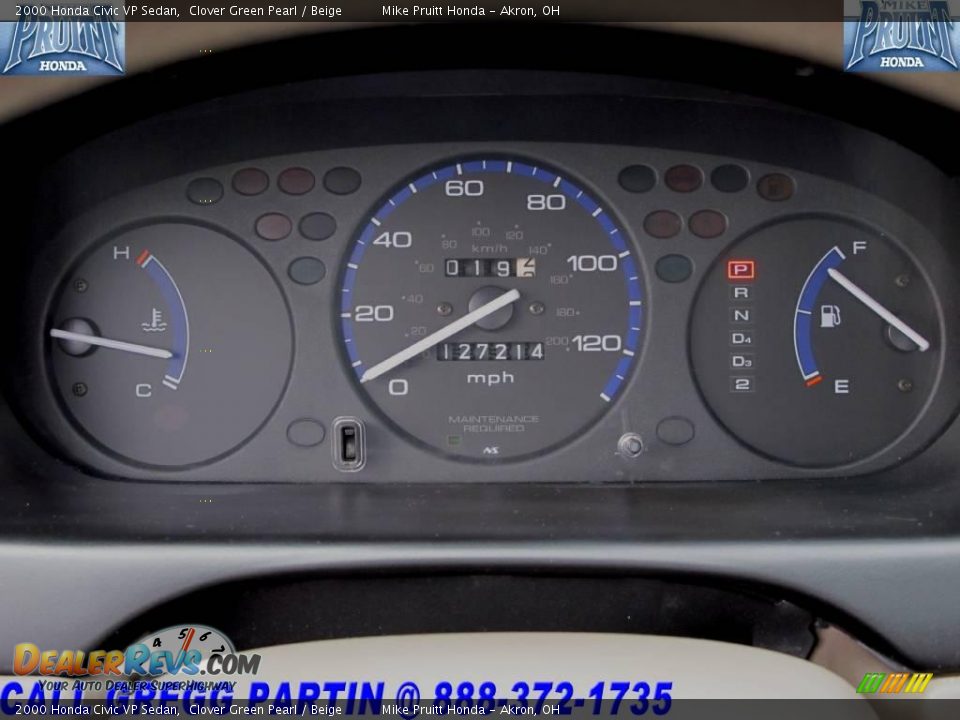Click the odometer reading 127214

tap(491, 351)
